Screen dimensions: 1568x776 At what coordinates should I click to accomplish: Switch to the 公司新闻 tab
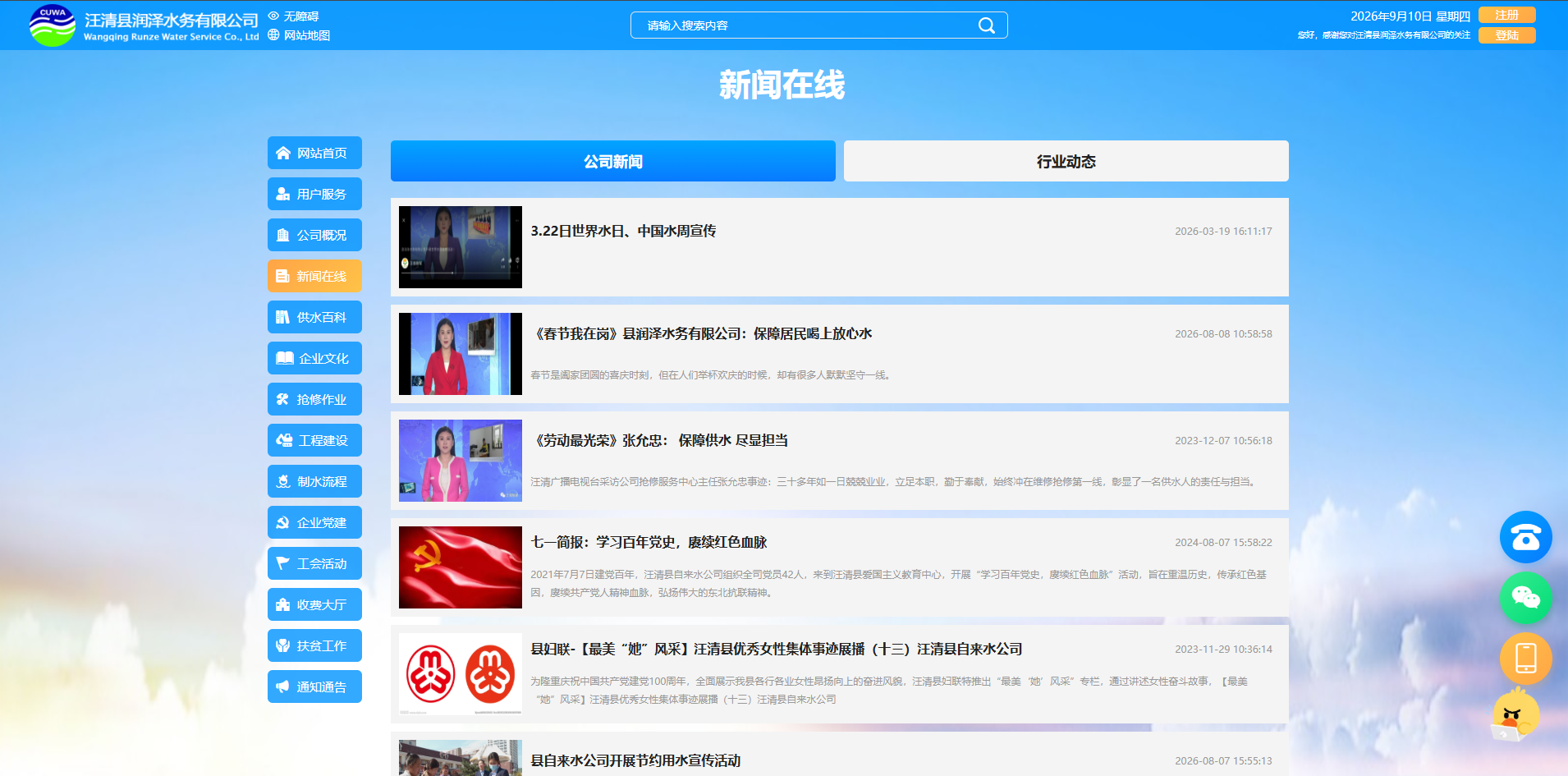(x=613, y=161)
